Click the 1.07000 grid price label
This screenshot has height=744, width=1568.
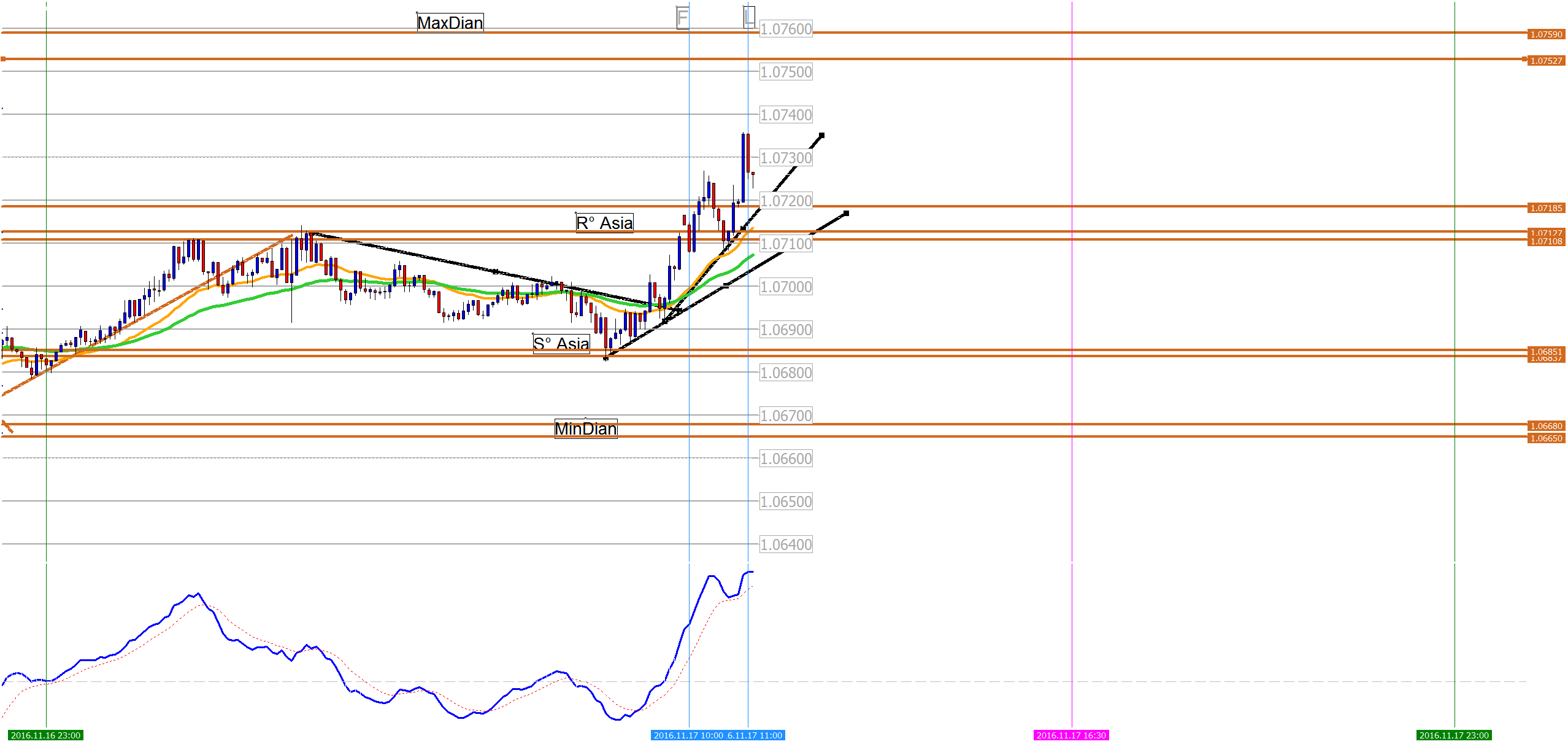point(786,287)
